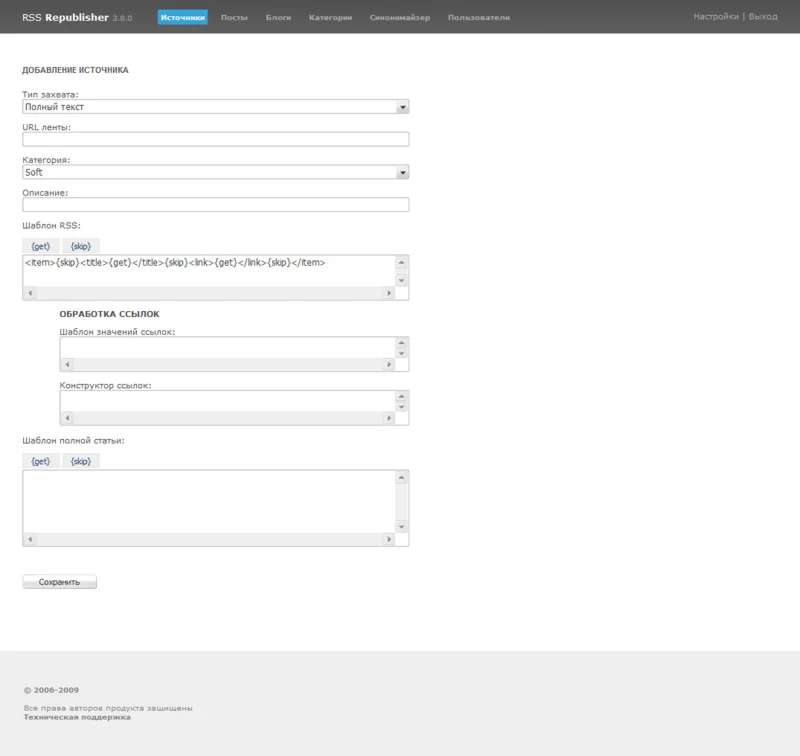Go to the Блоги section
Image resolution: width=800 pixels, height=756 pixels.
(x=279, y=17)
